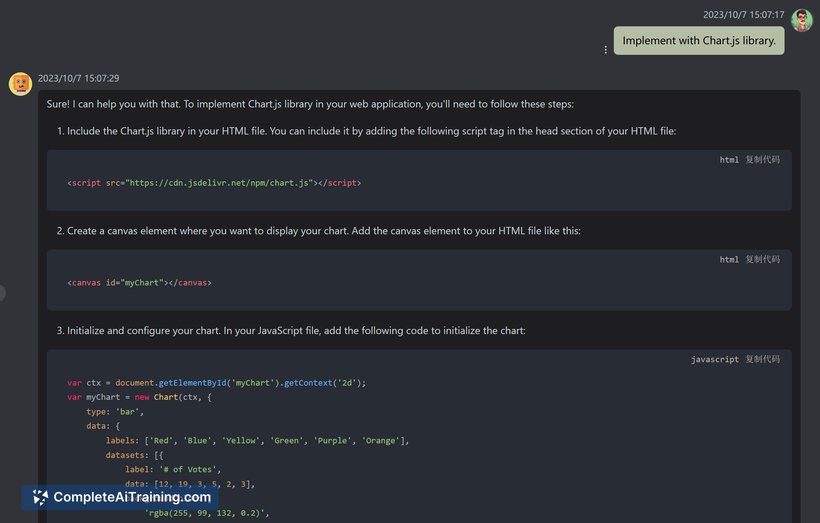Copy the script tag code block
The image size is (820, 523).
point(762,160)
